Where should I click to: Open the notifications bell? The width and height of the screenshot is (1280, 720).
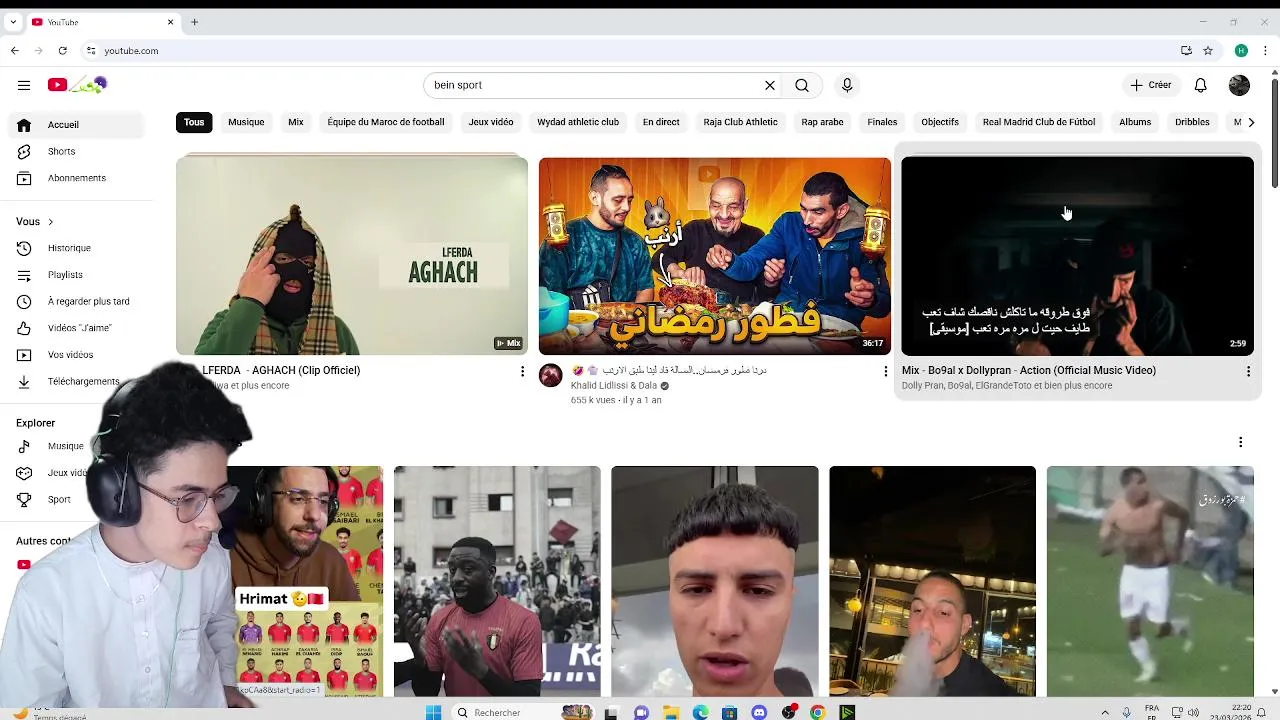1201,85
